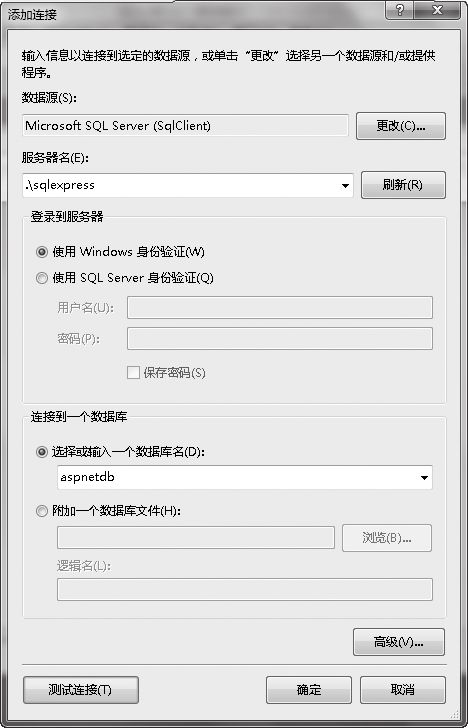Open the aspnetdb database name dropdown
This screenshot has width=468, height=728.
424,478
